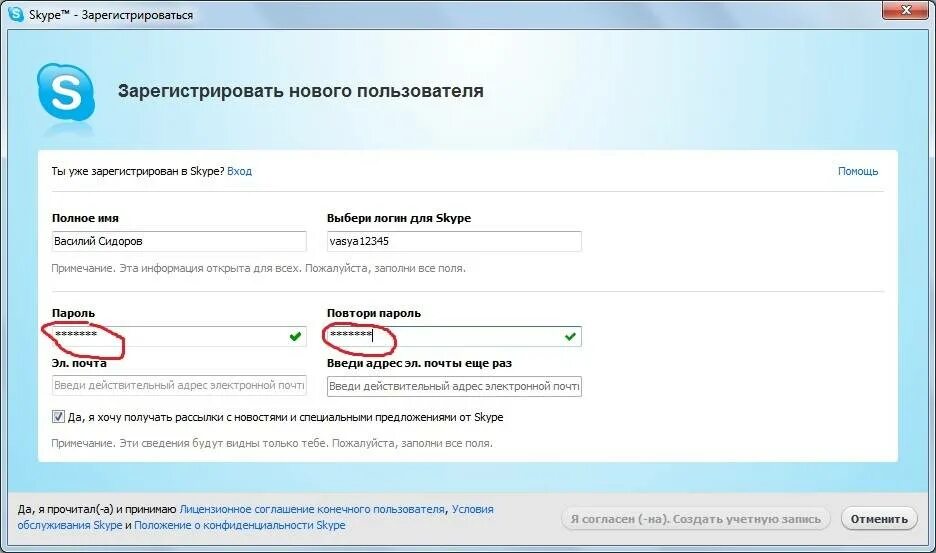
Task: Focus the Повтори пароль field
Action: pos(454,336)
